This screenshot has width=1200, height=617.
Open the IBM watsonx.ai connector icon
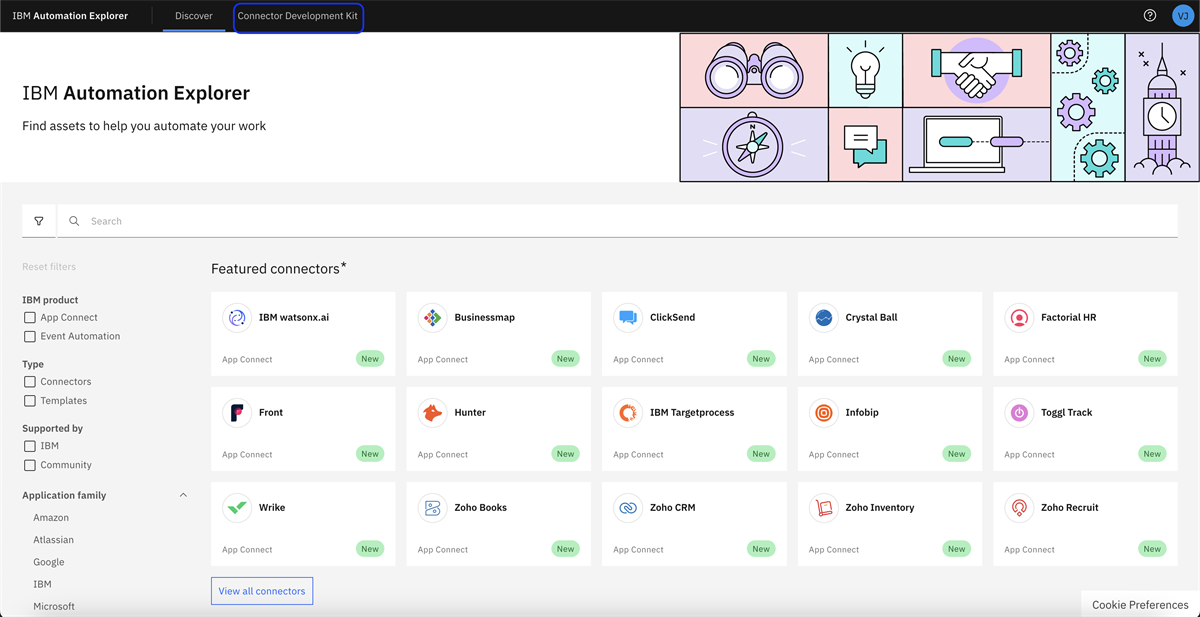pyautogui.click(x=237, y=318)
